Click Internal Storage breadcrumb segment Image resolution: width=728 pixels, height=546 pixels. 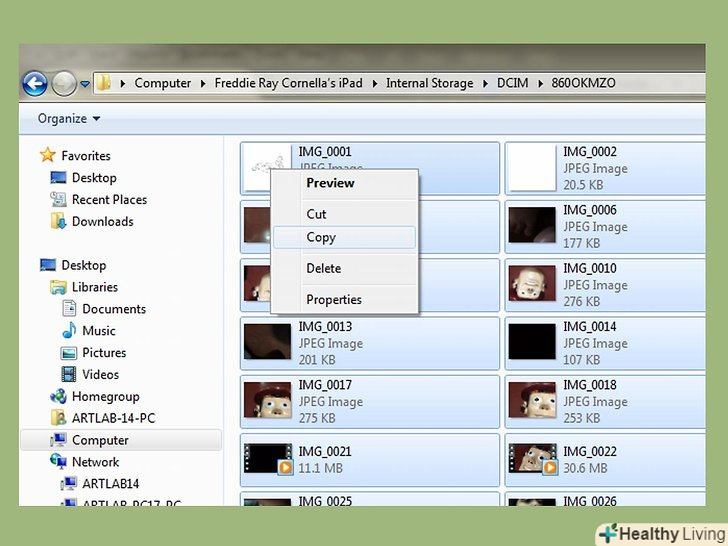(429, 83)
